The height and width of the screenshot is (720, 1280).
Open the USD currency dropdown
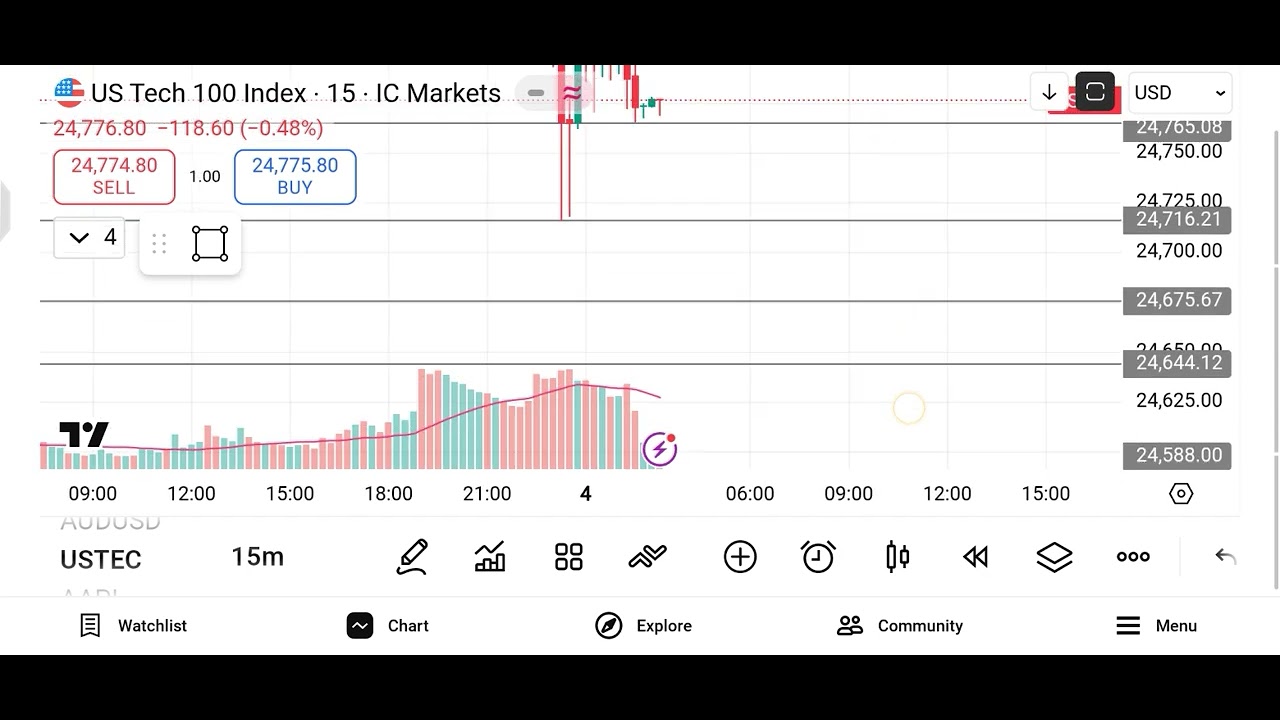click(x=1180, y=93)
